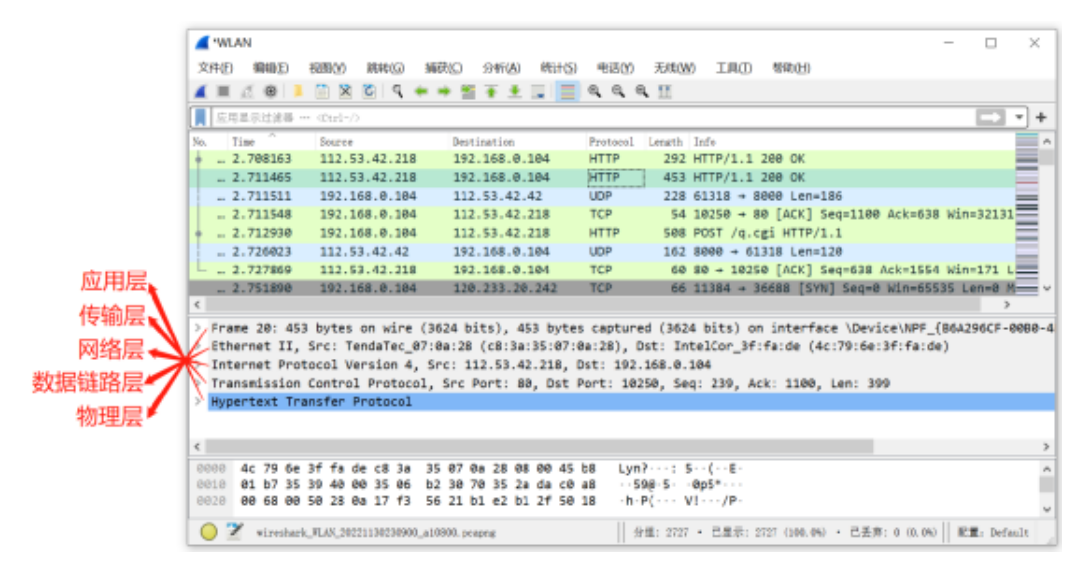Toggle packet list colorization in the toolbar
This screenshot has height=563, width=1071.
click(x=568, y=91)
